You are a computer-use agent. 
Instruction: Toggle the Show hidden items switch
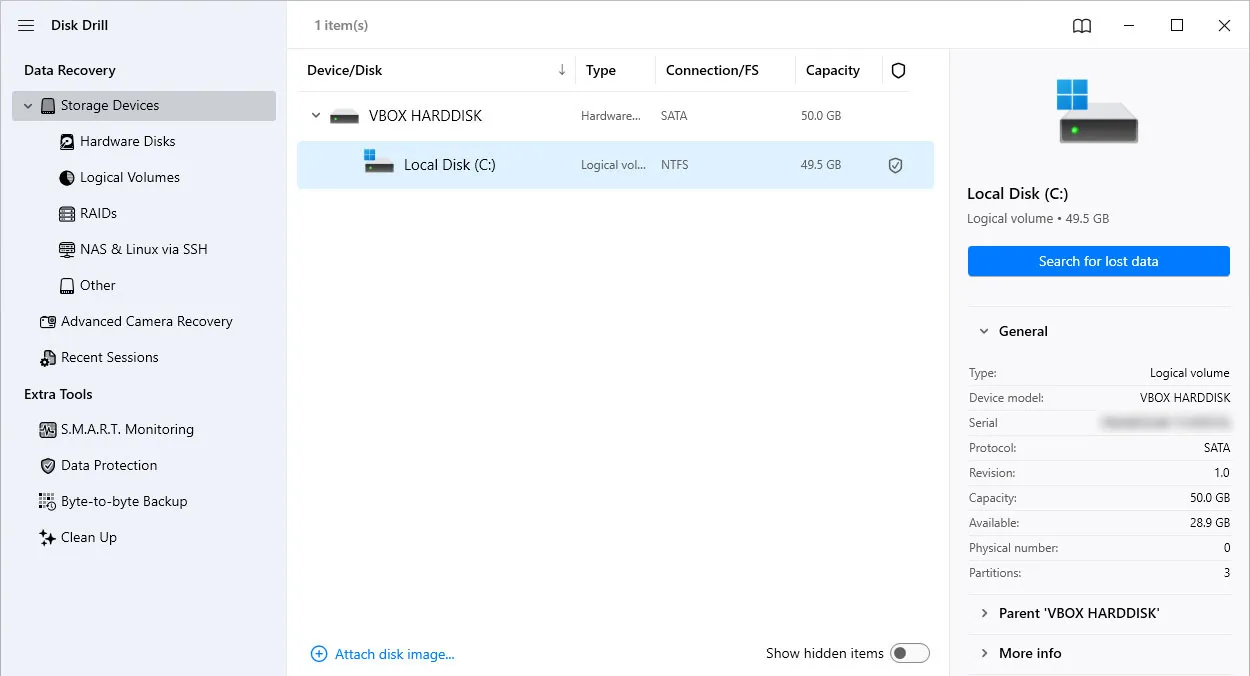[x=910, y=654]
